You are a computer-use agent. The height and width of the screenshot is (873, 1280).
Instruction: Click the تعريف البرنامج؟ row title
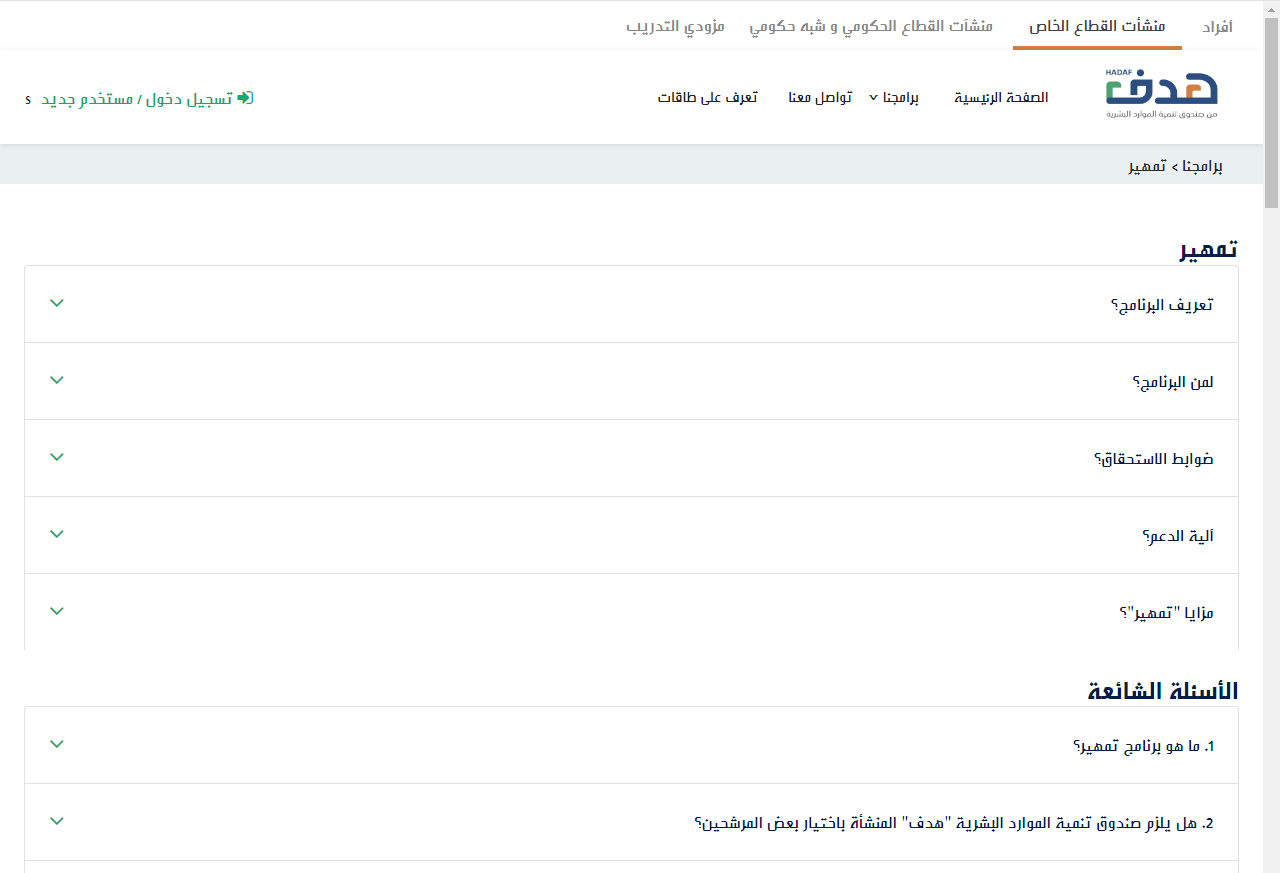pos(1162,305)
